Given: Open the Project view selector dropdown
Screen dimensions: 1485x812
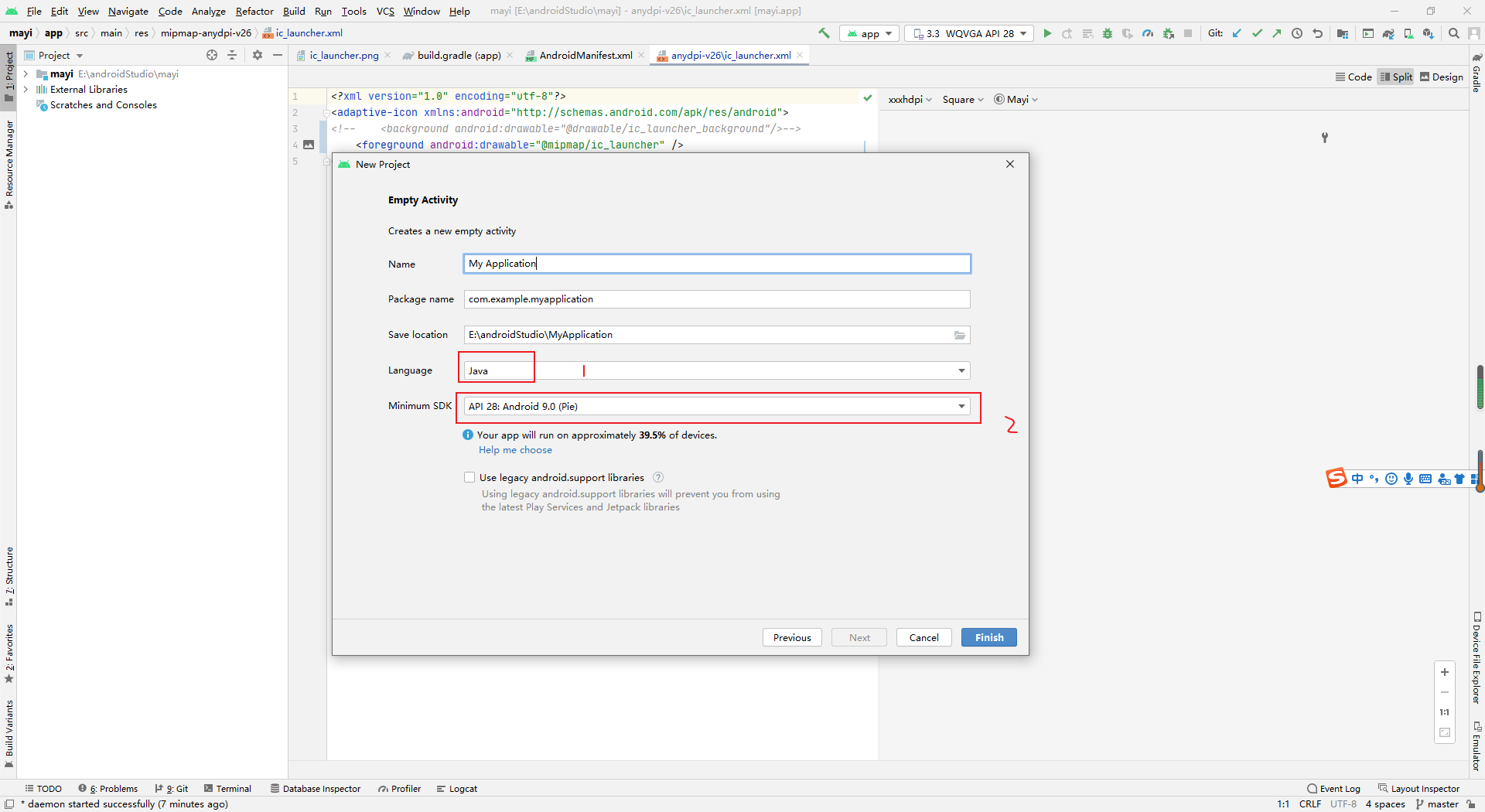Looking at the screenshot, I should pyautogui.click(x=54, y=55).
